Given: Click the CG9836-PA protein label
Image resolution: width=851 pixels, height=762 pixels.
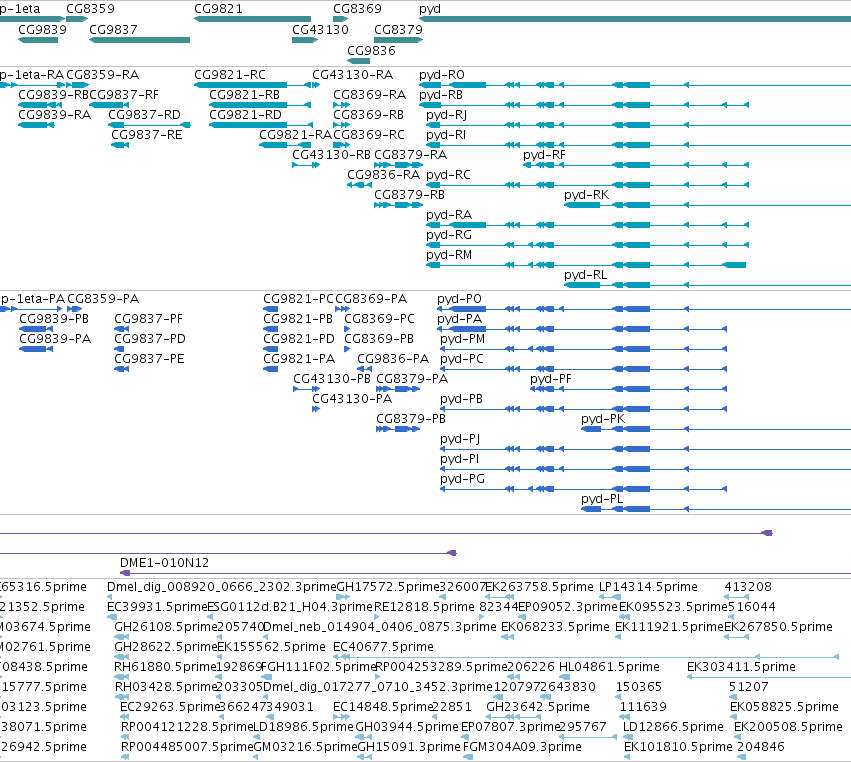Looking at the screenshot, I should [x=393, y=359].
